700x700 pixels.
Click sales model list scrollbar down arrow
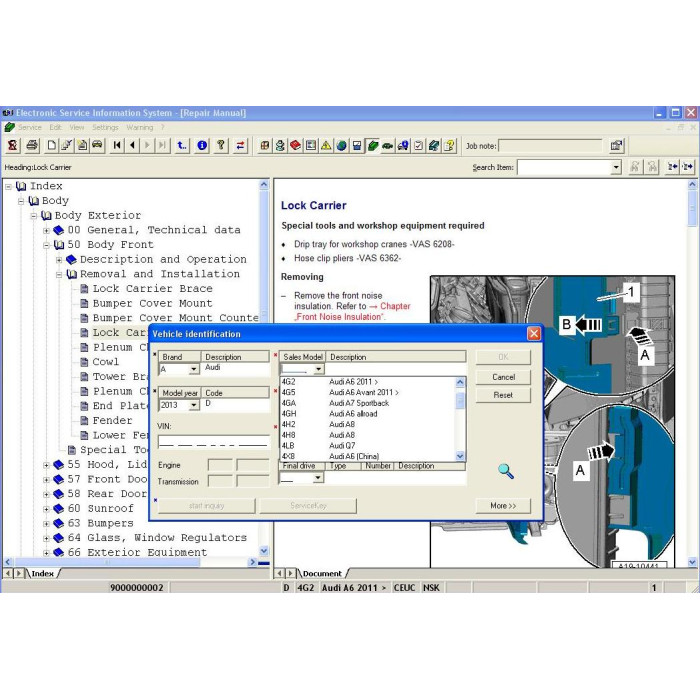coord(460,456)
